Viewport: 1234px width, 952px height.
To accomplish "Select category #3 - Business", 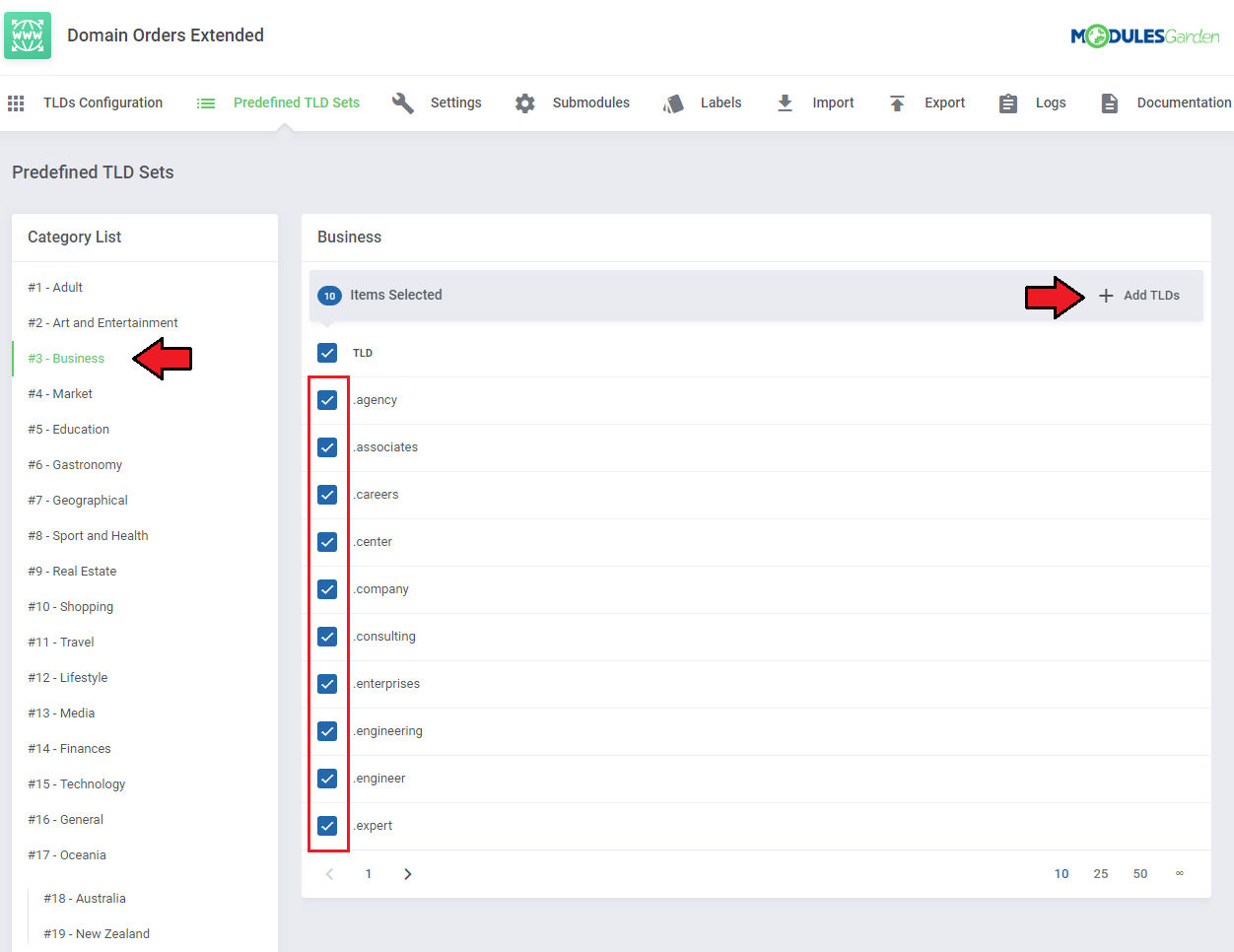I will (x=66, y=359).
